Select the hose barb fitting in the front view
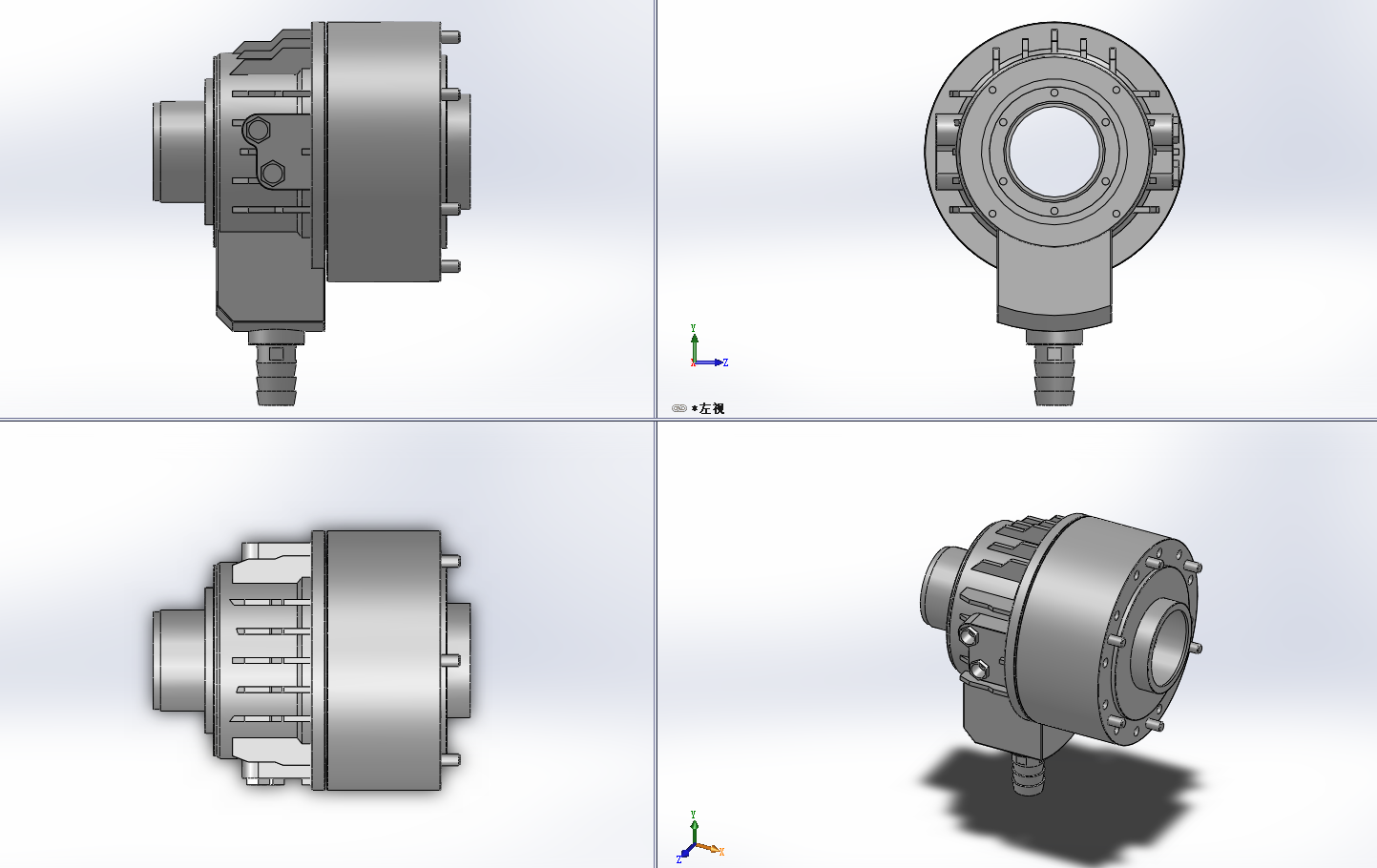 [x=277, y=368]
